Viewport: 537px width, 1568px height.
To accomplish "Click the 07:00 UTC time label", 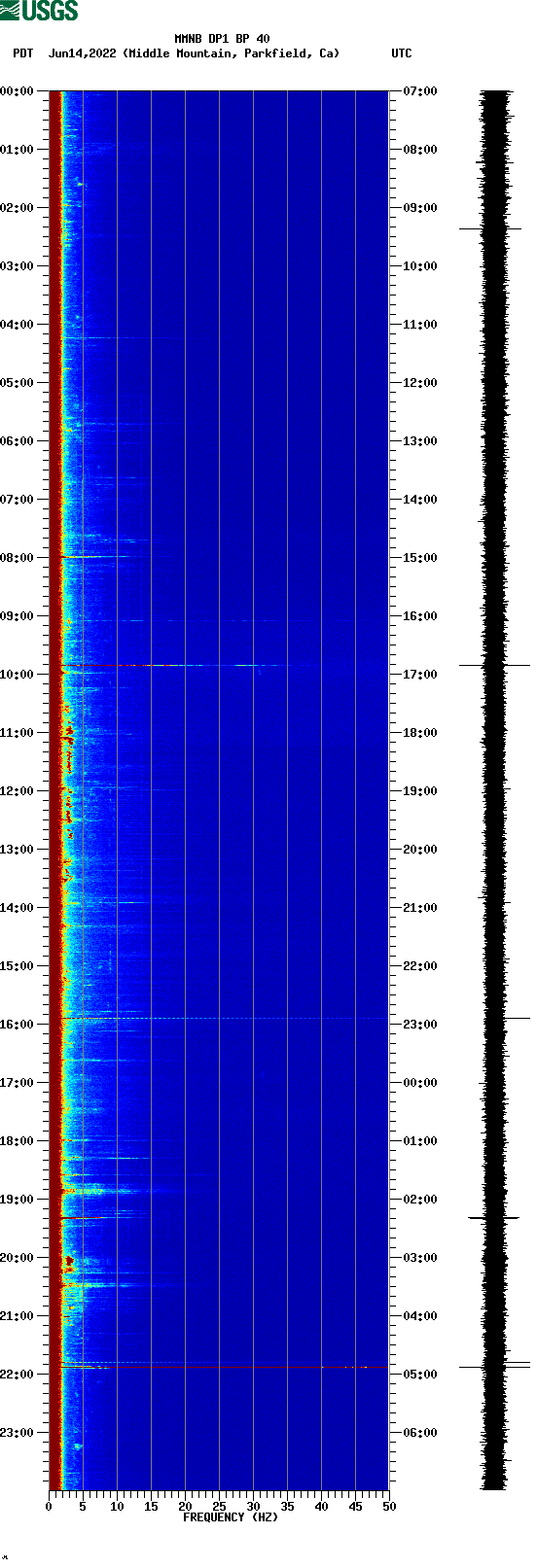I will tap(420, 91).
